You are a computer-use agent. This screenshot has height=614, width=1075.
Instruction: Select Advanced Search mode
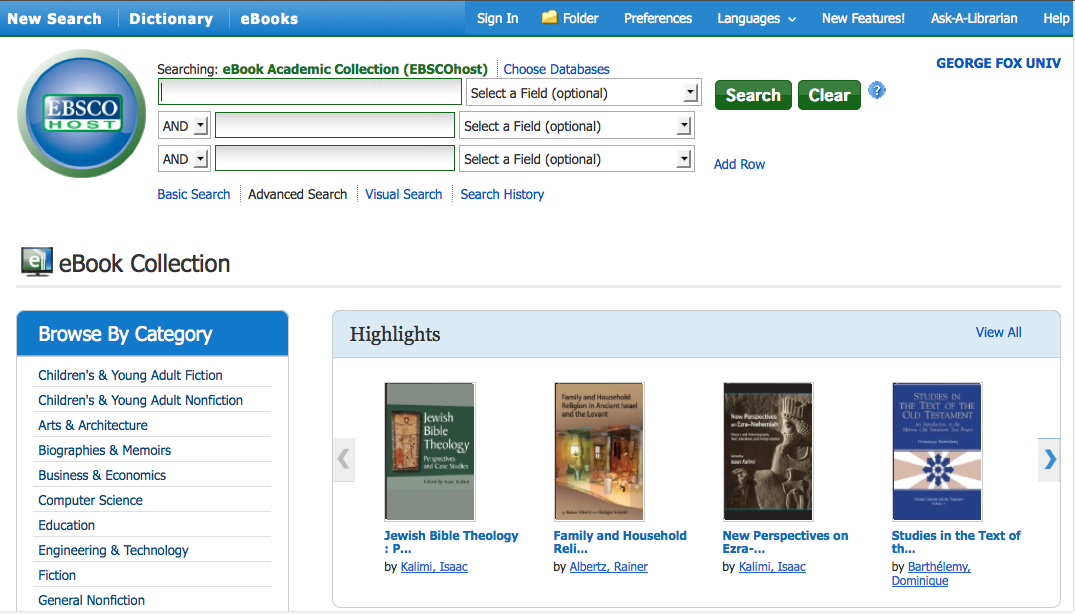pyautogui.click(x=298, y=194)
